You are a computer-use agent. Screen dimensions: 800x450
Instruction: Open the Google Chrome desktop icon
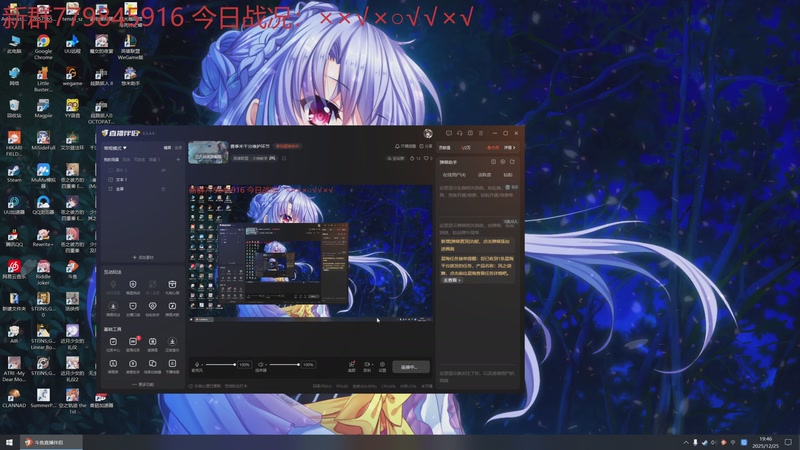pyautogui.click(x=43, y=47)
